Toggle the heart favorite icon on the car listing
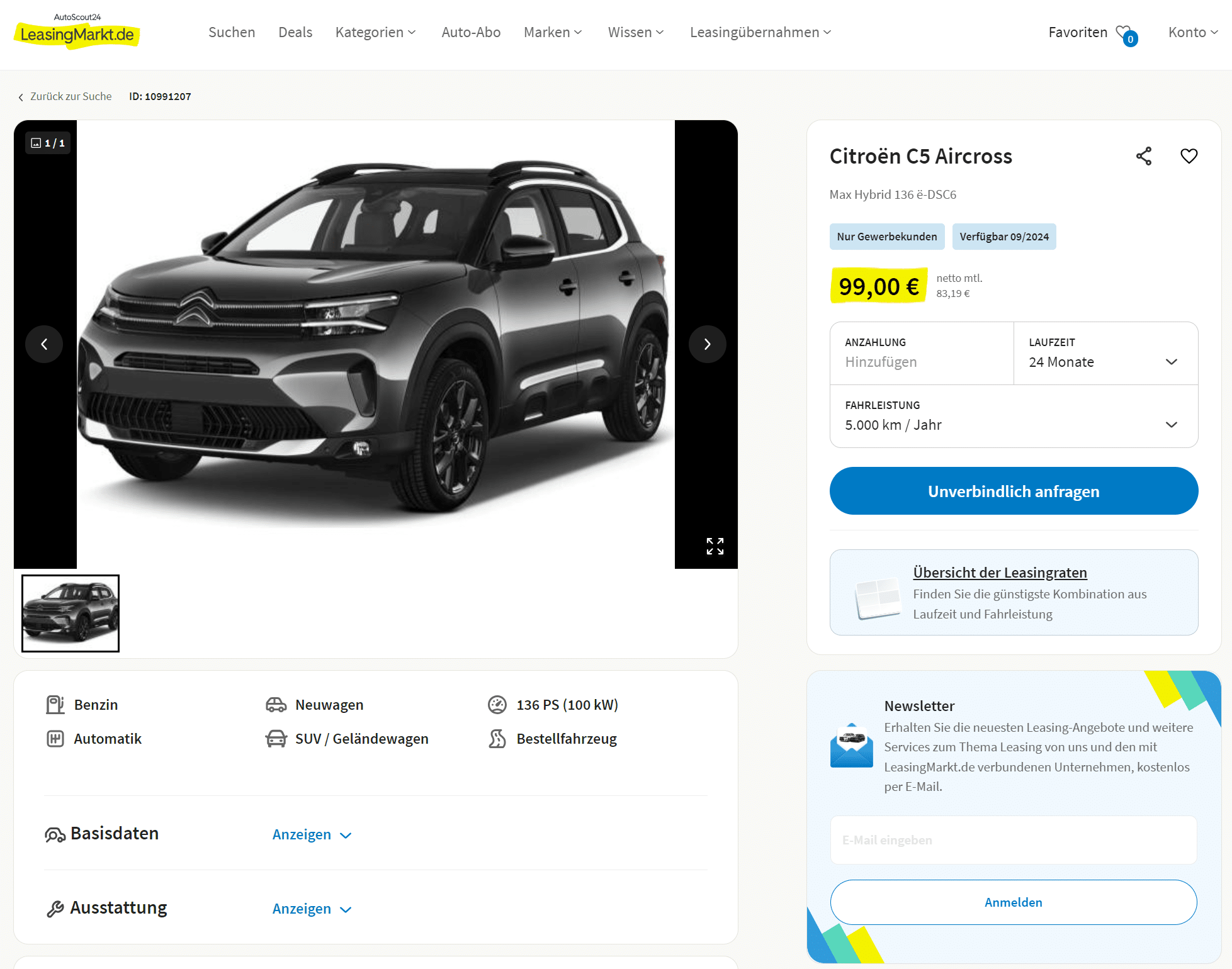The width and height of the screenshot is (1232, 969). coord(1189,156)
